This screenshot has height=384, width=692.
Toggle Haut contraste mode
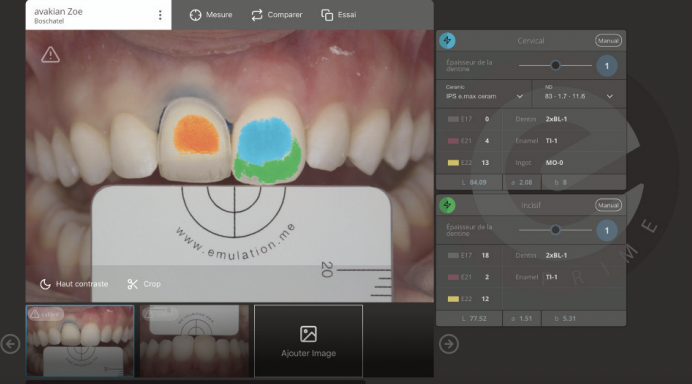74,284
